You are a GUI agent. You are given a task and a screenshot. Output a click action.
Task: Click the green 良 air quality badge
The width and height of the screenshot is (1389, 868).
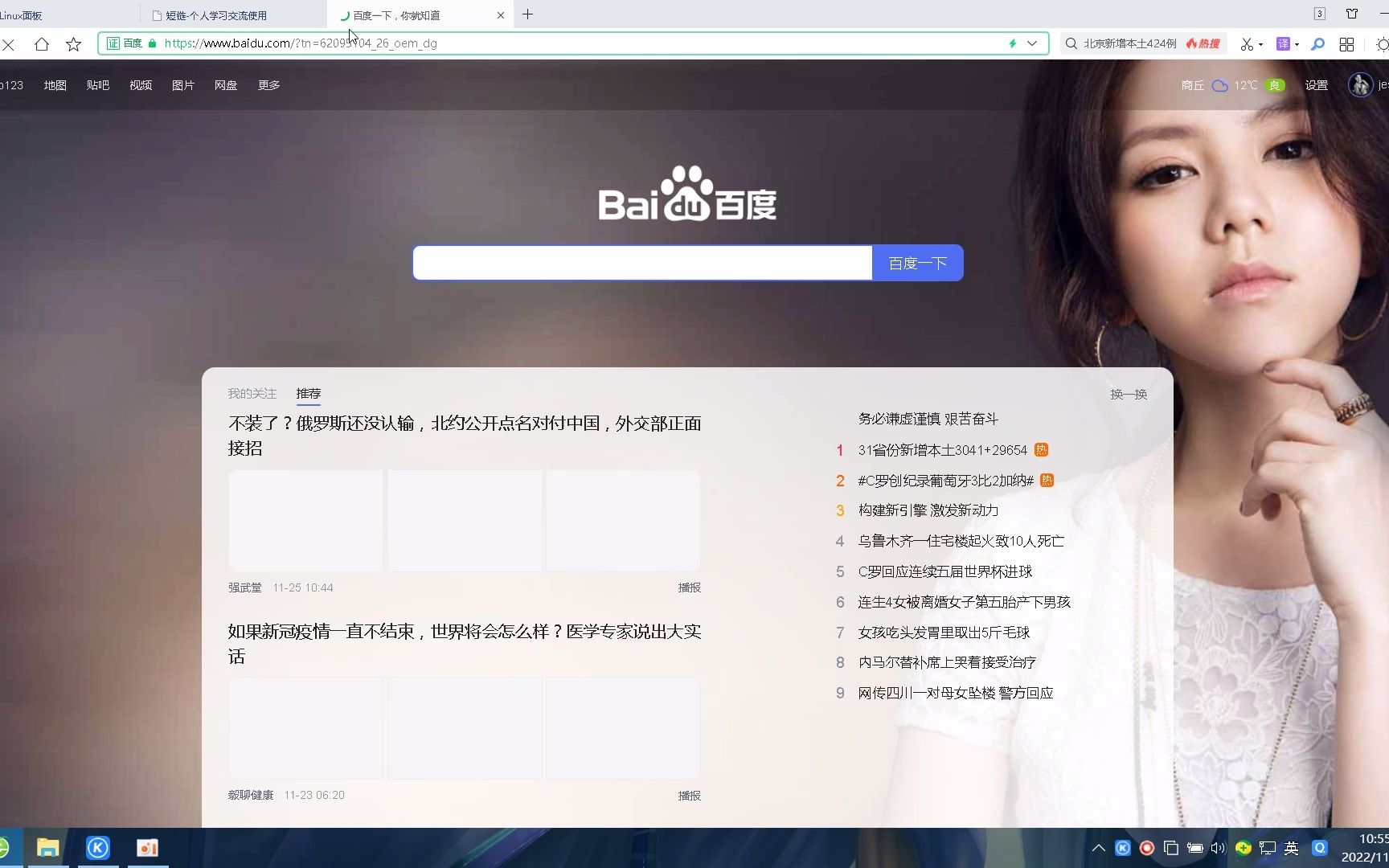pyautogui.click(x=1274, y=85)
